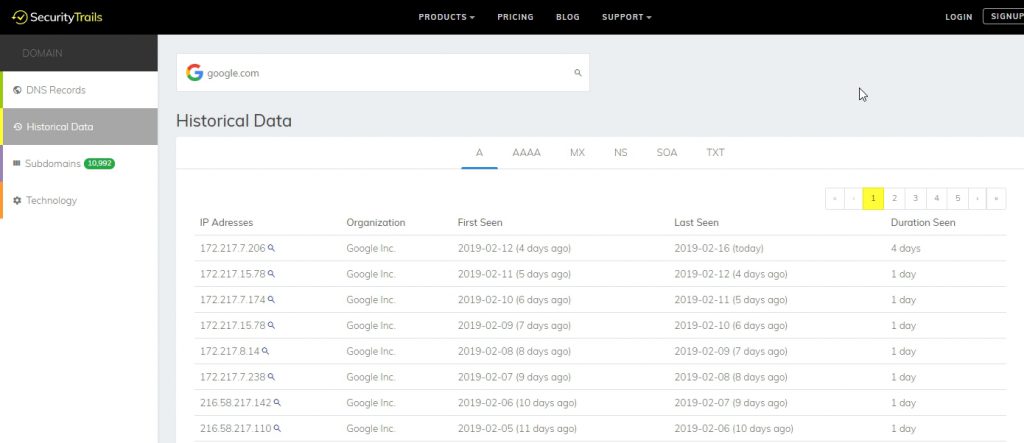Click IP address 172.217.7.206
Screen dimensions: 1024x443
click(x=233, y=248)
